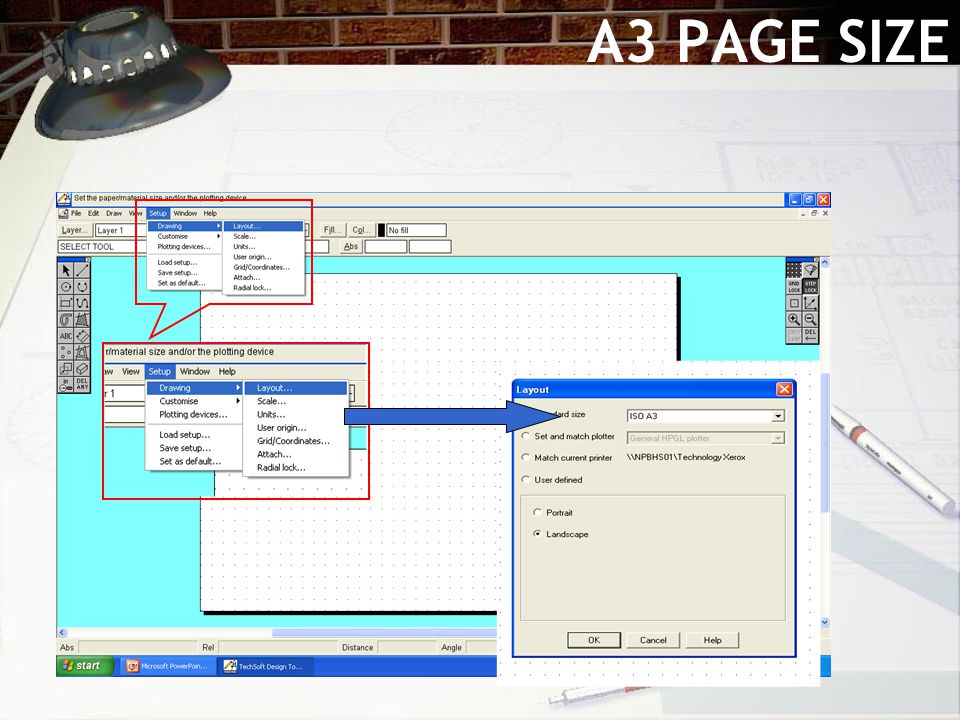Click the Abs button on the toolbar
This screenshot has width=960, height=720.
351,247
